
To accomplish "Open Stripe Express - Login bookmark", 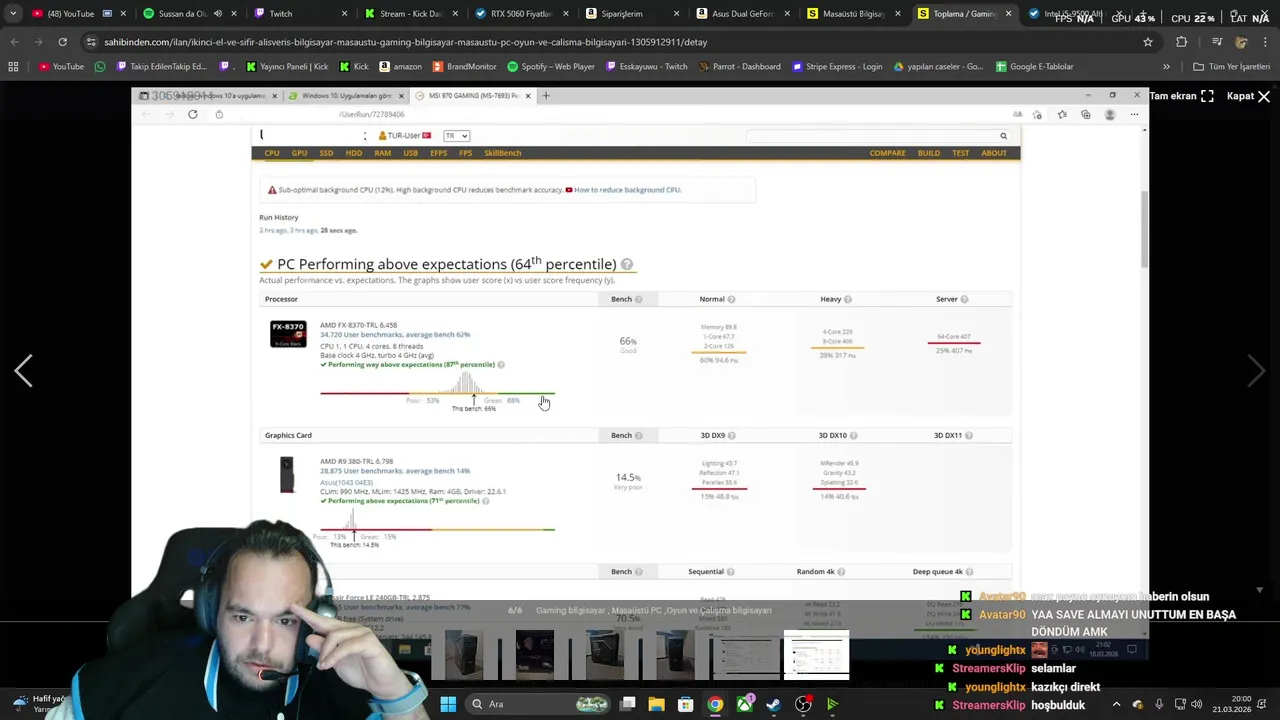I will [x=837, y=67].
